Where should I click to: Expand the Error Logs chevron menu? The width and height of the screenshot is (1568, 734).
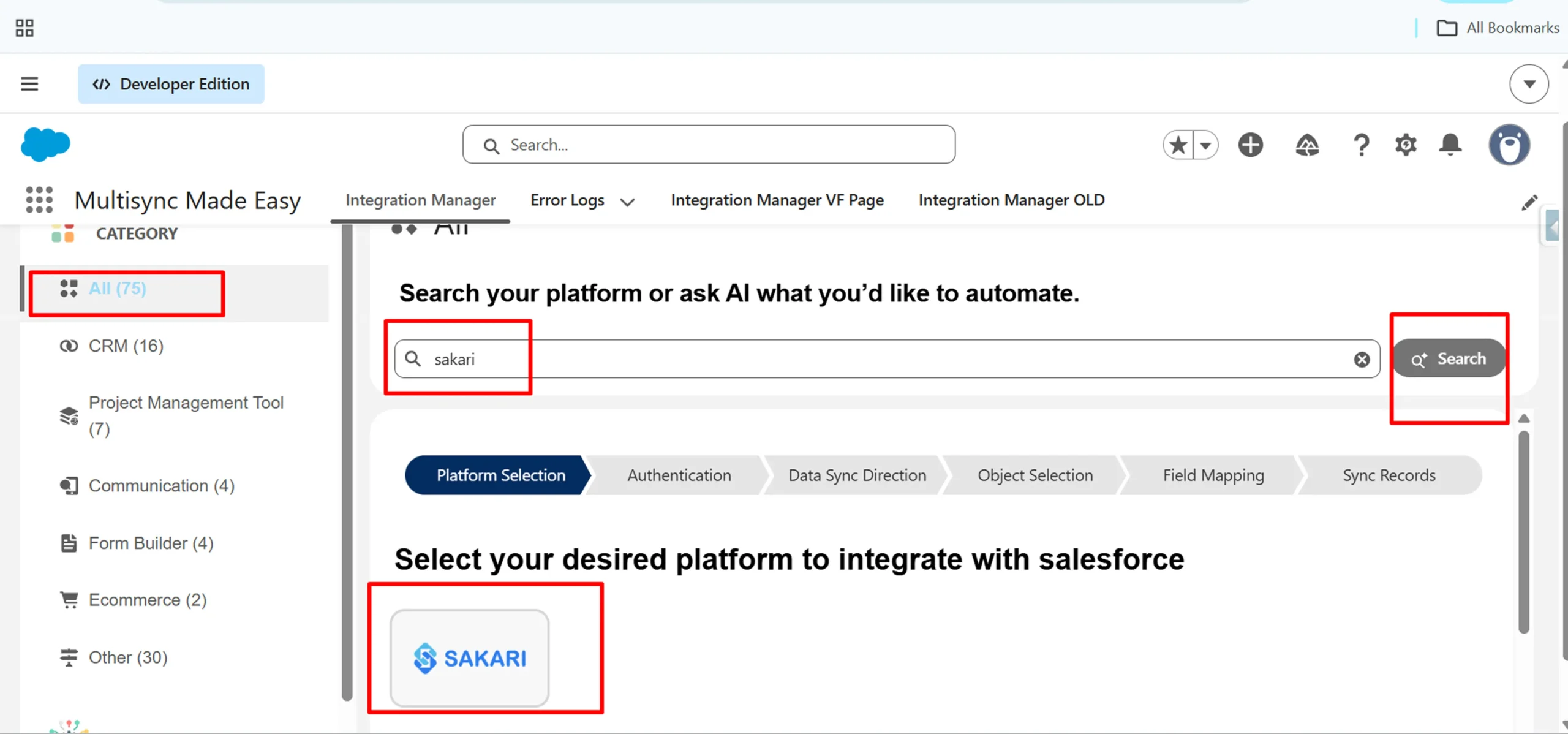click(627, 202)
